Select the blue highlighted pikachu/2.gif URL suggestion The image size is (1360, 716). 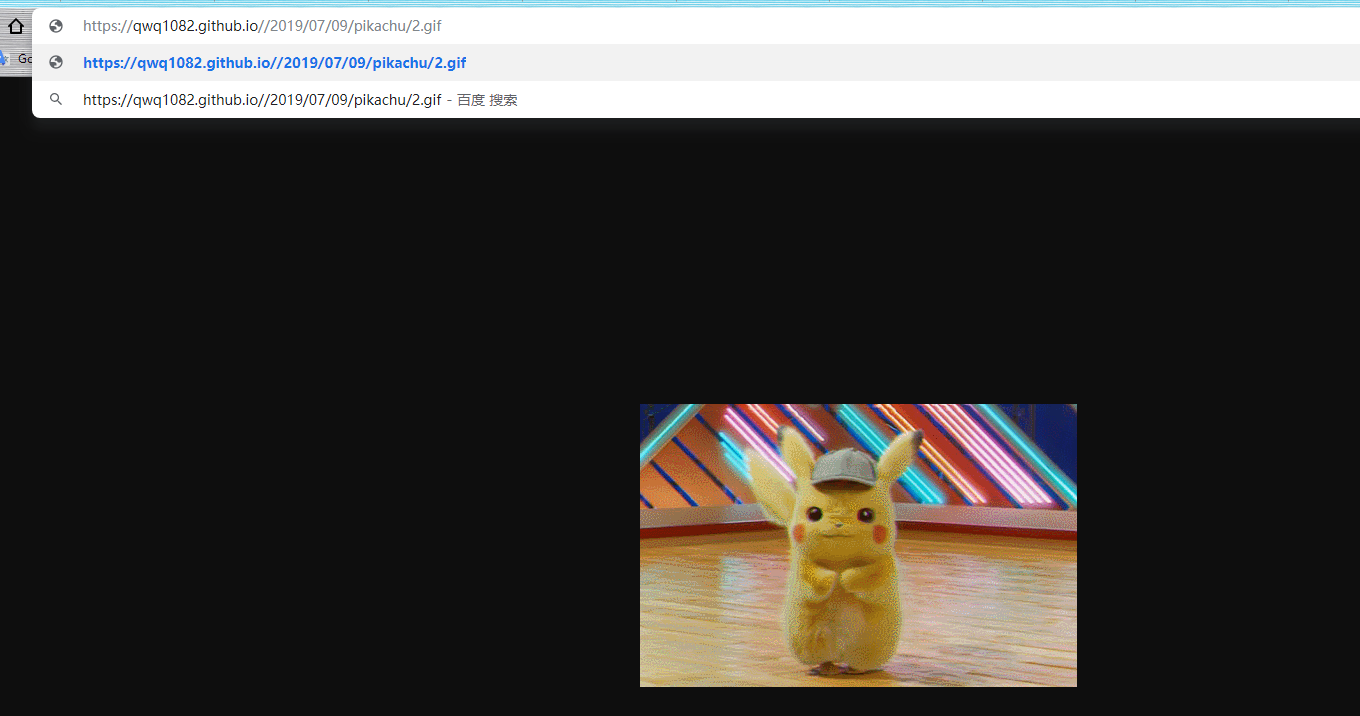click(x=696, y=63)
